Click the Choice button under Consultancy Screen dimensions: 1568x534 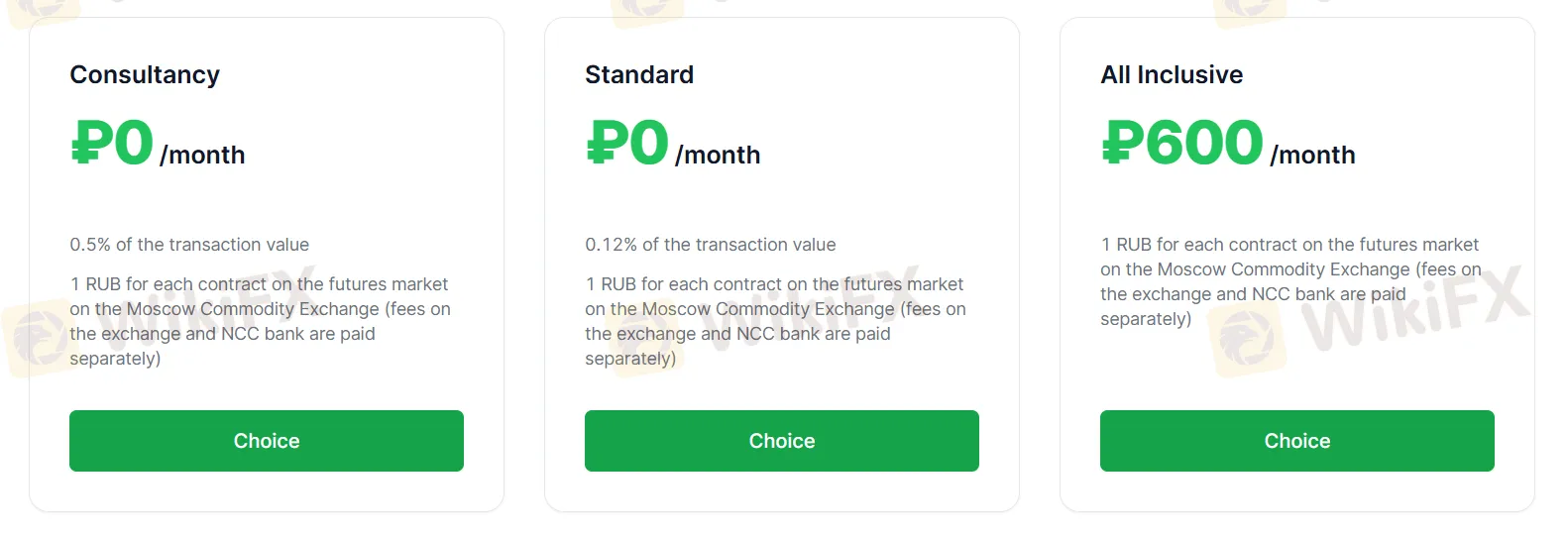coord(266,441)
